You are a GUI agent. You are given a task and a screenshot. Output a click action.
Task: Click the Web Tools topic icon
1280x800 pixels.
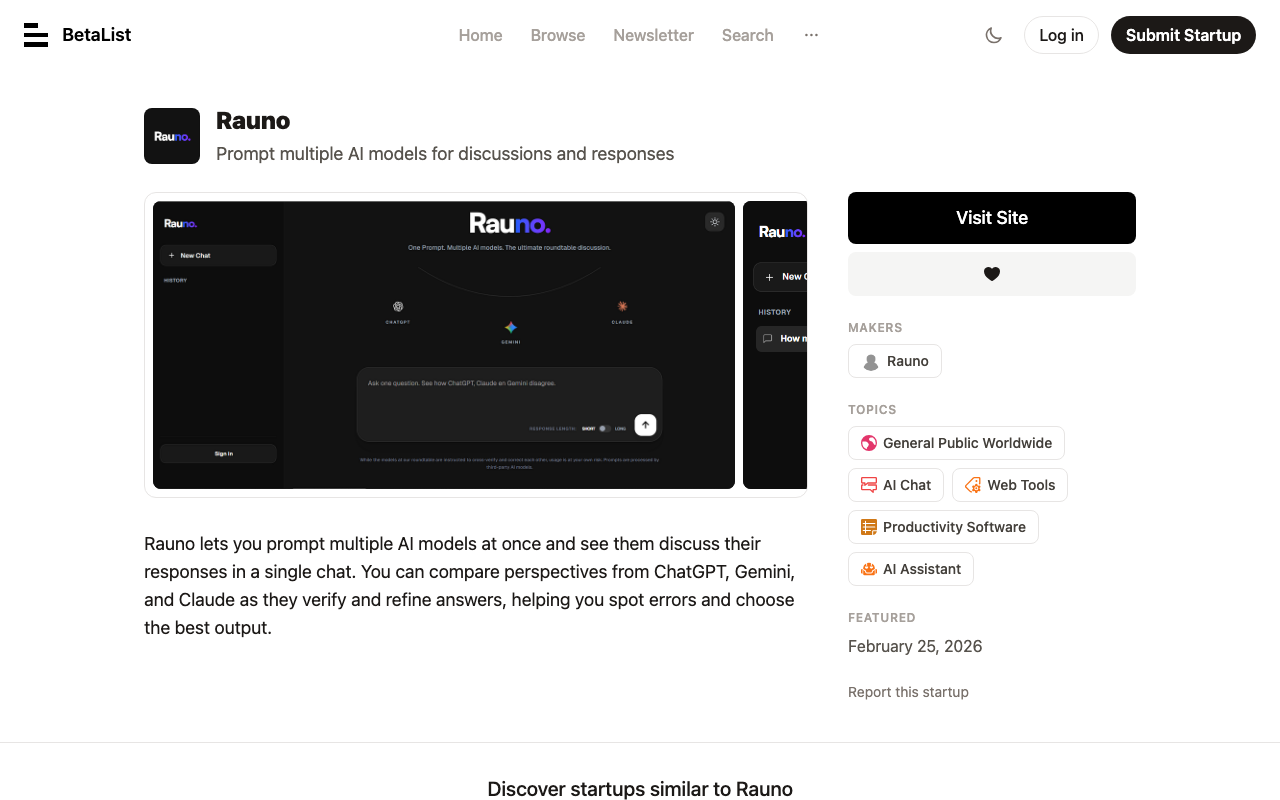coord(973,485)
